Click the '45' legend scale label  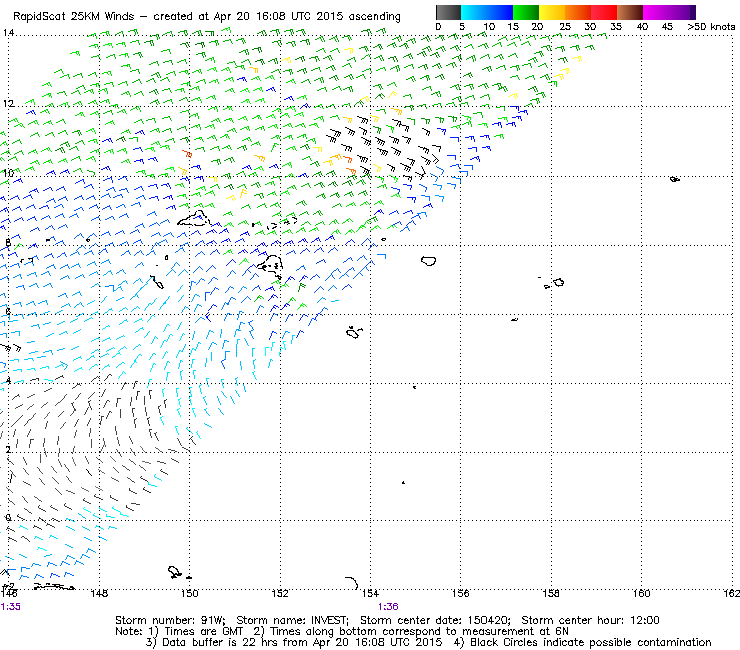667,27
